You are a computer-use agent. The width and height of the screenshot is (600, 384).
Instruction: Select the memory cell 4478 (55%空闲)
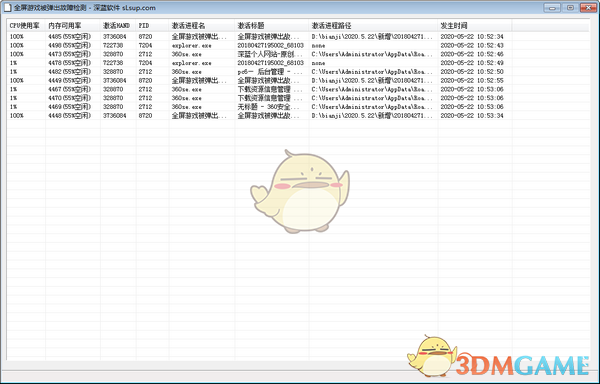pyautogui.click(x=70, y=63)
